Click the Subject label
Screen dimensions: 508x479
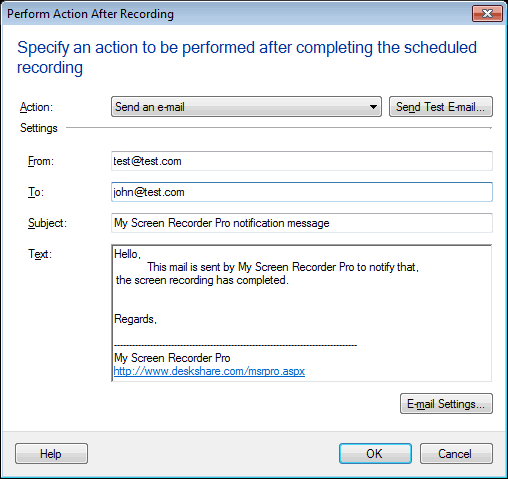47,223
